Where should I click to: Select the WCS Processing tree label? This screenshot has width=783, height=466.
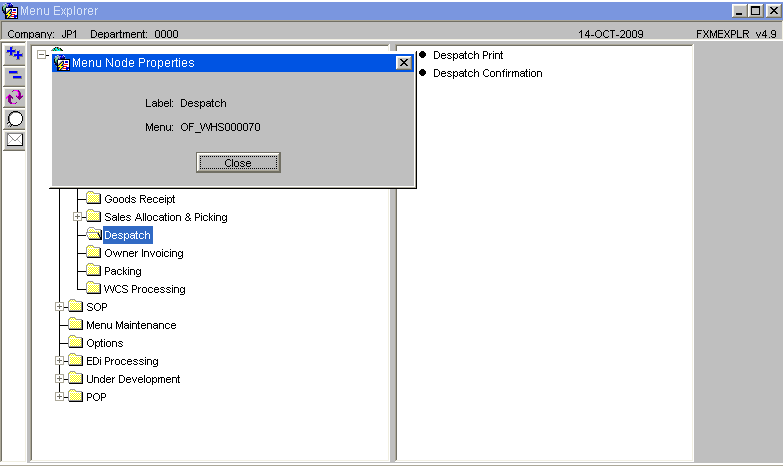click(144, 289)
